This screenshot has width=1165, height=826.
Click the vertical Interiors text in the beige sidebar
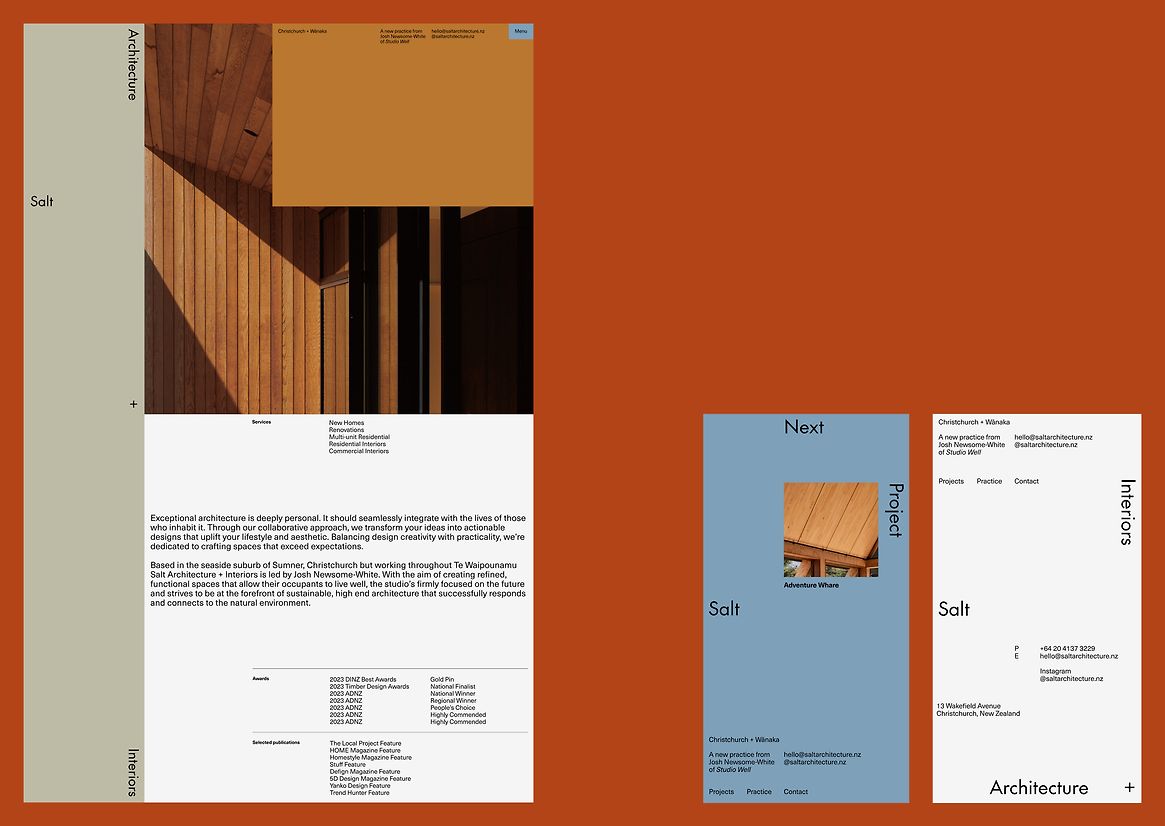(133, 772)
